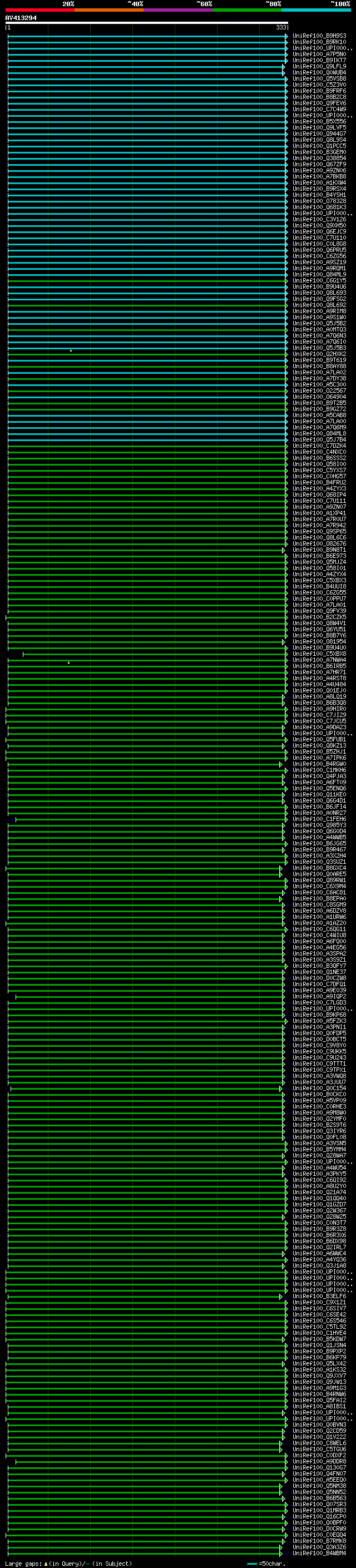The width and height of the screenshot is (356, 1568).
Task: Select hit UniRef100_B7RMK8
Action: pyautogui.click(x=319, y=1541)
